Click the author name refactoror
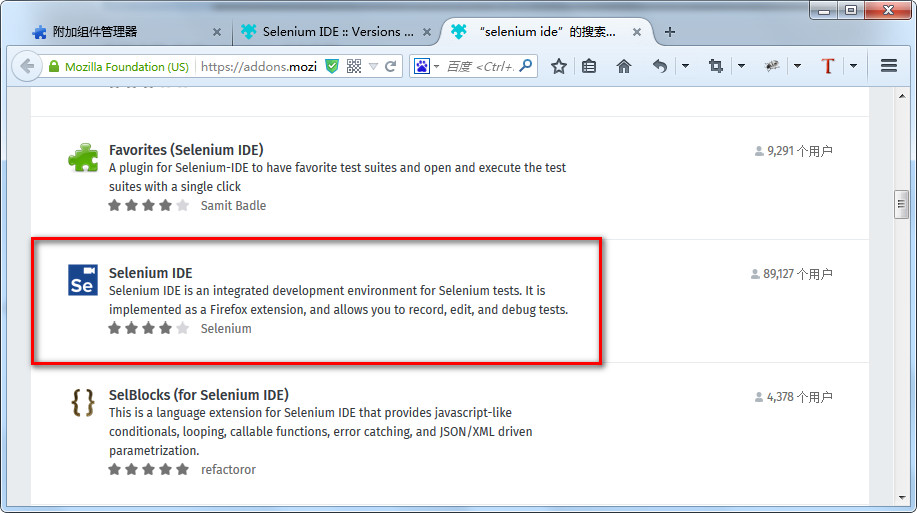Viewport: 917px width, 513px height. click(x=229, y=470)
